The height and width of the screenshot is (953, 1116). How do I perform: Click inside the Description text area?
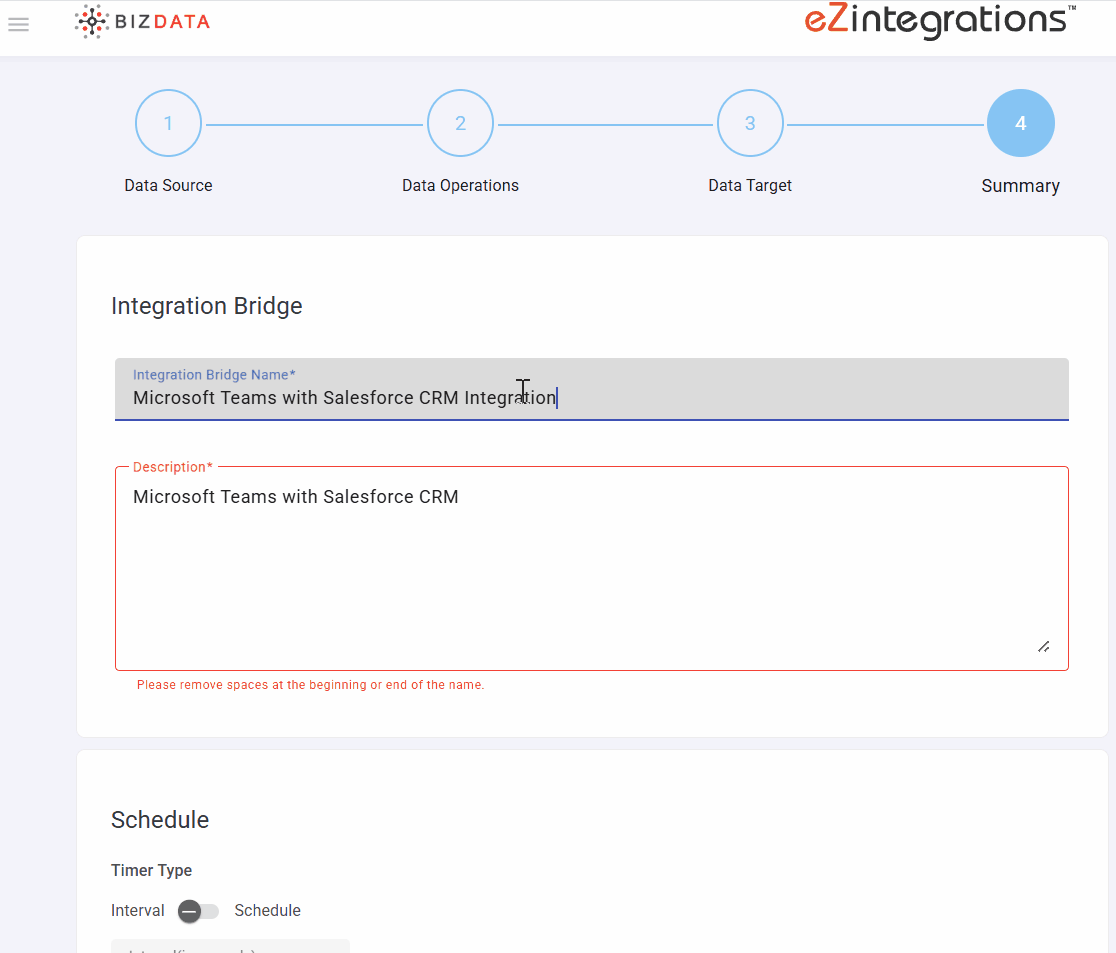pyautogui.click(x=590, y=570)
